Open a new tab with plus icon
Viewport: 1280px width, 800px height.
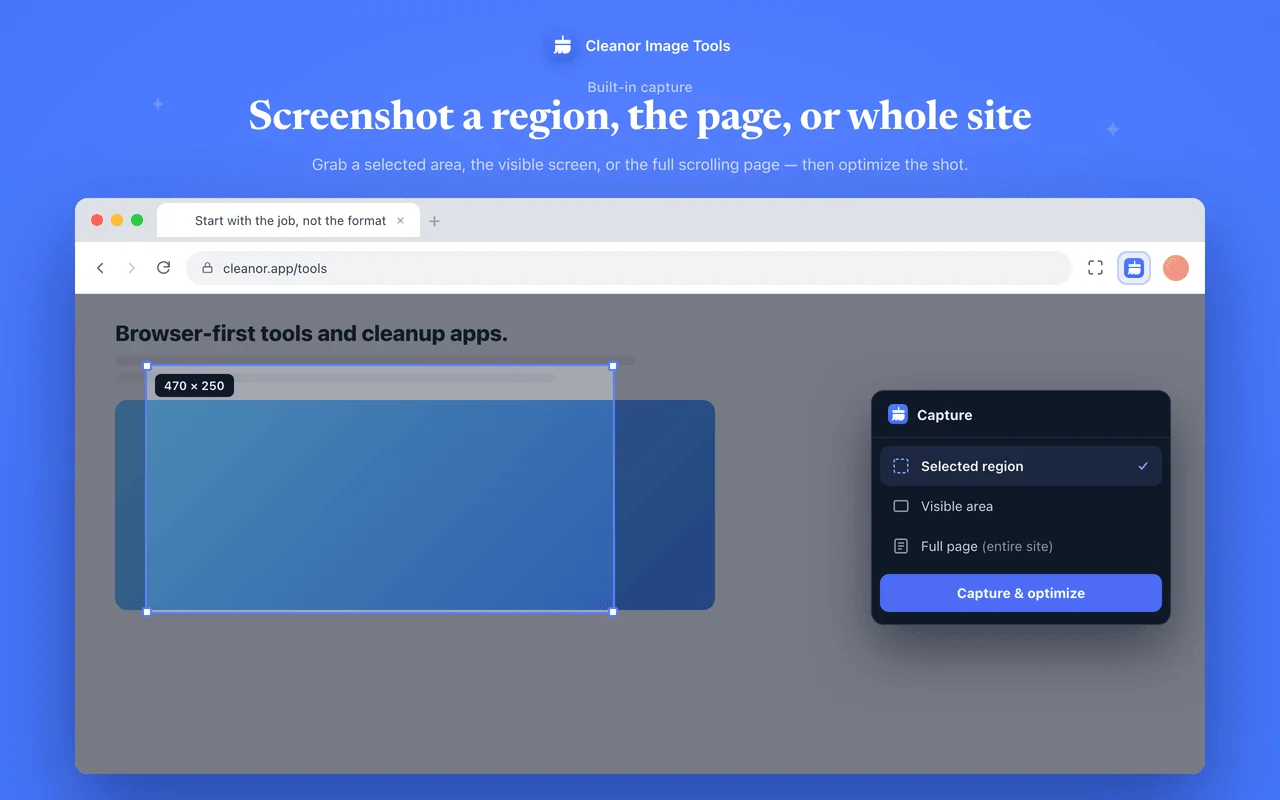tap(434, 221)
